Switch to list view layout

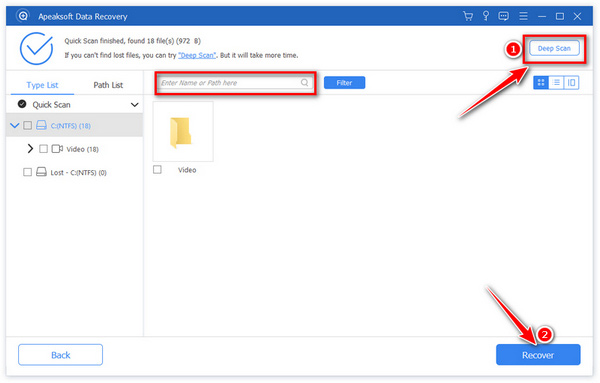(x=556, y=83)
